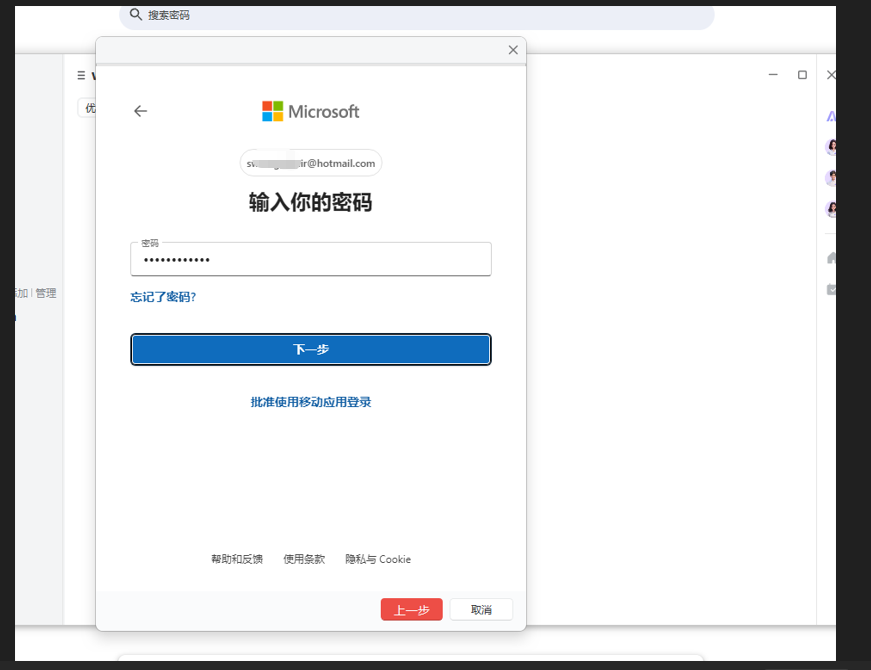Click the magnifier icon in the search bar
The height and width of the screenshot is (670, 871).
click(x=136, y=14)
